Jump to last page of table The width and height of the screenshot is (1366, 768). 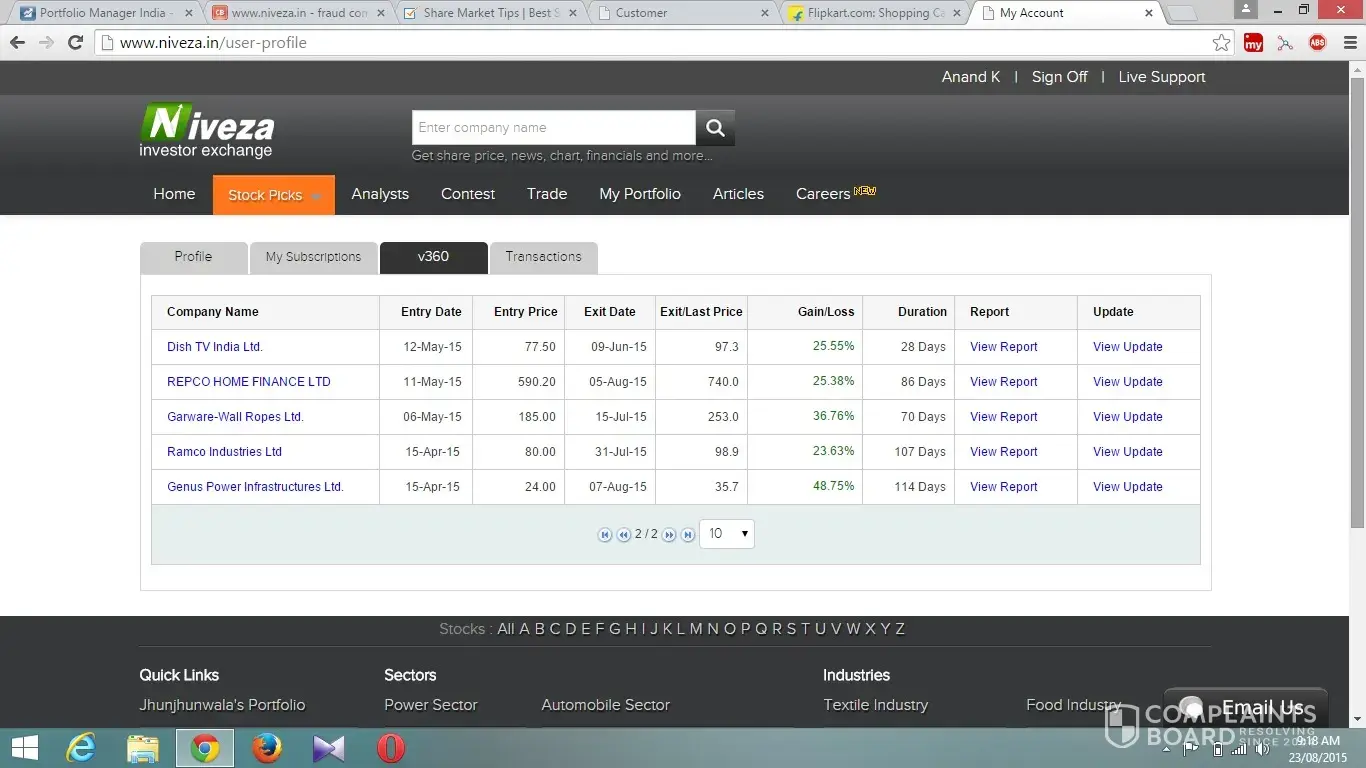688,535
